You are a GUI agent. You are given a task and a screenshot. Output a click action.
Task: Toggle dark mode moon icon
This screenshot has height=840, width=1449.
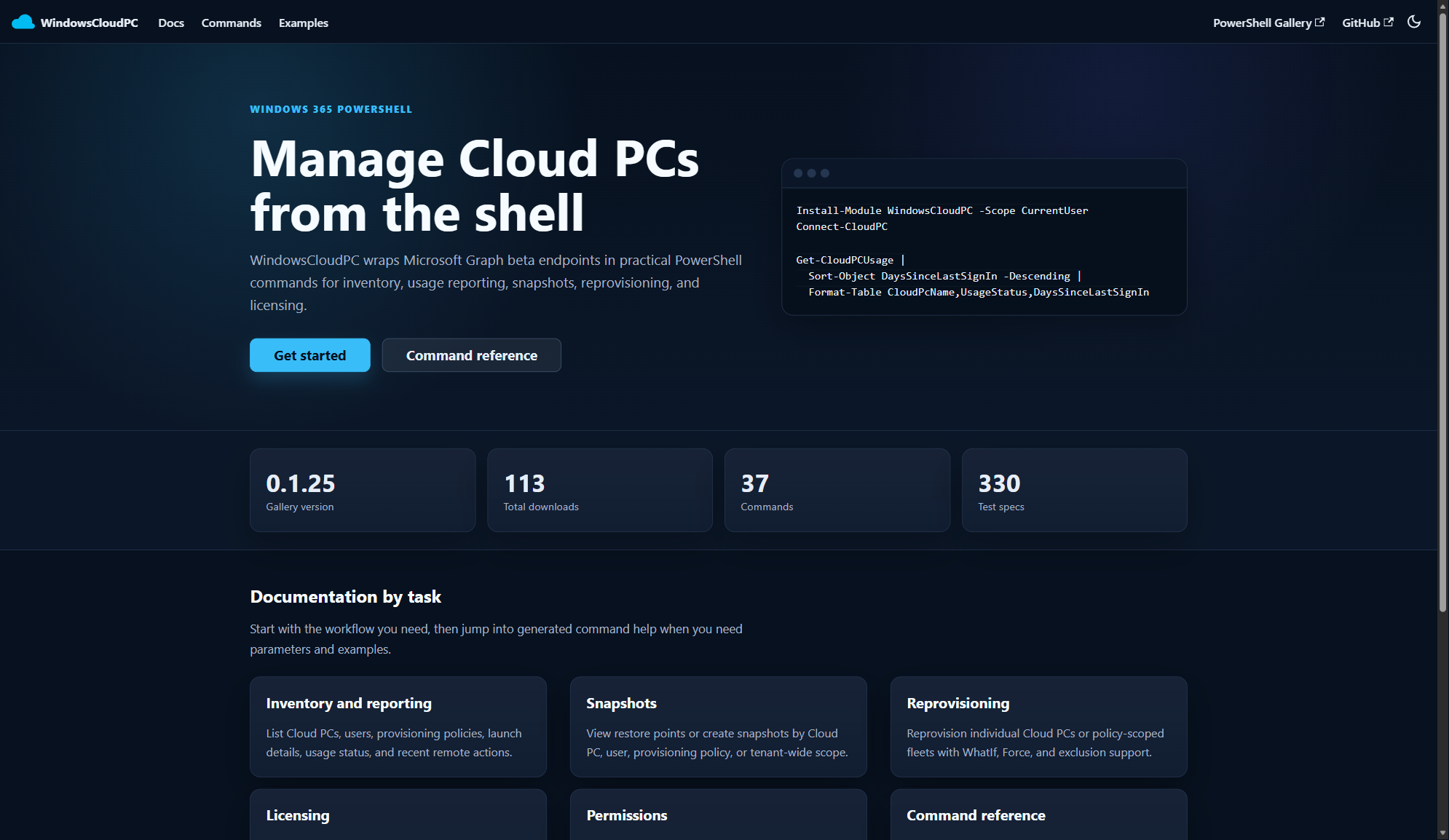1414,22
